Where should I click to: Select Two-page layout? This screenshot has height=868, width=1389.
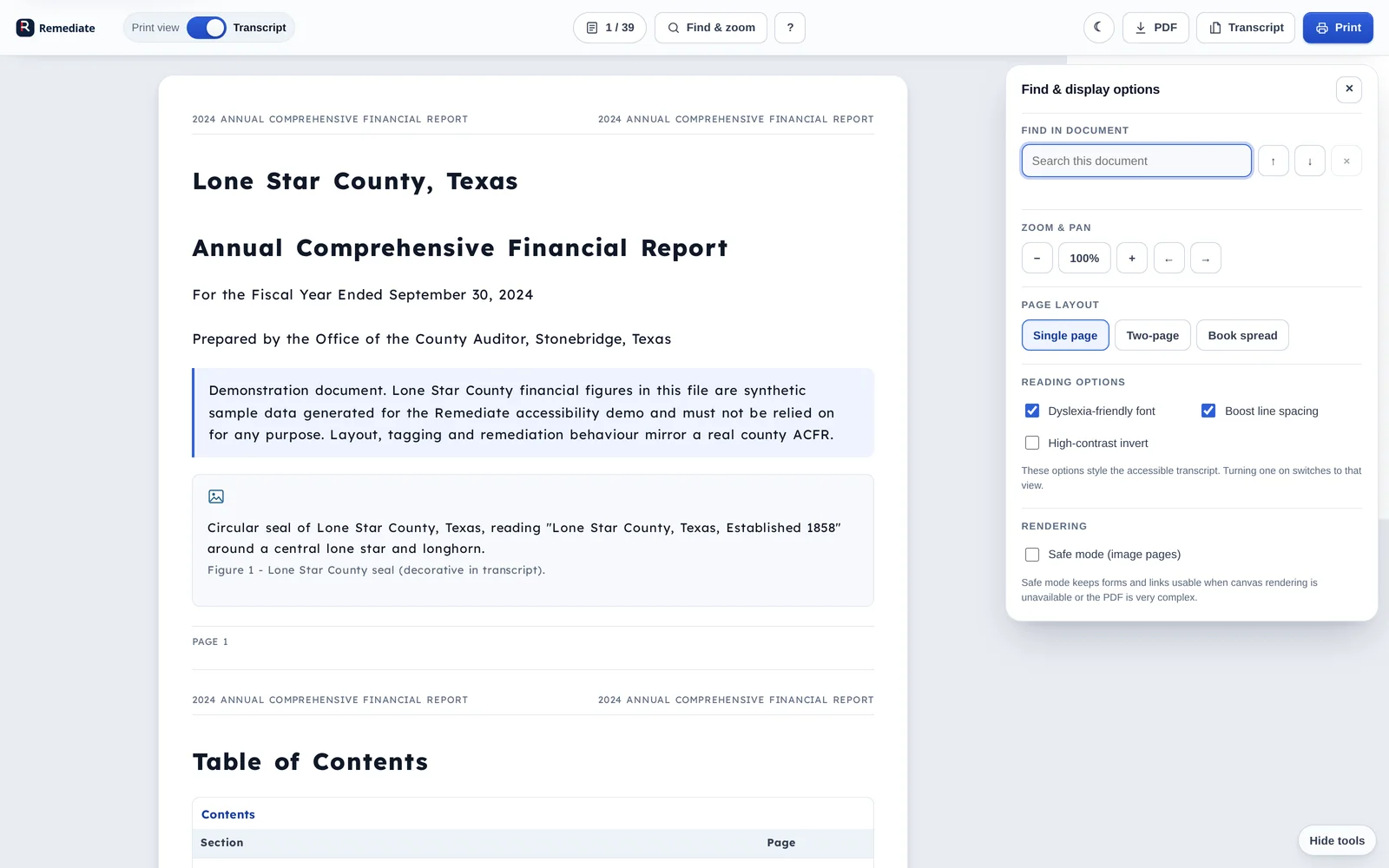click(x=1153, y=335)
